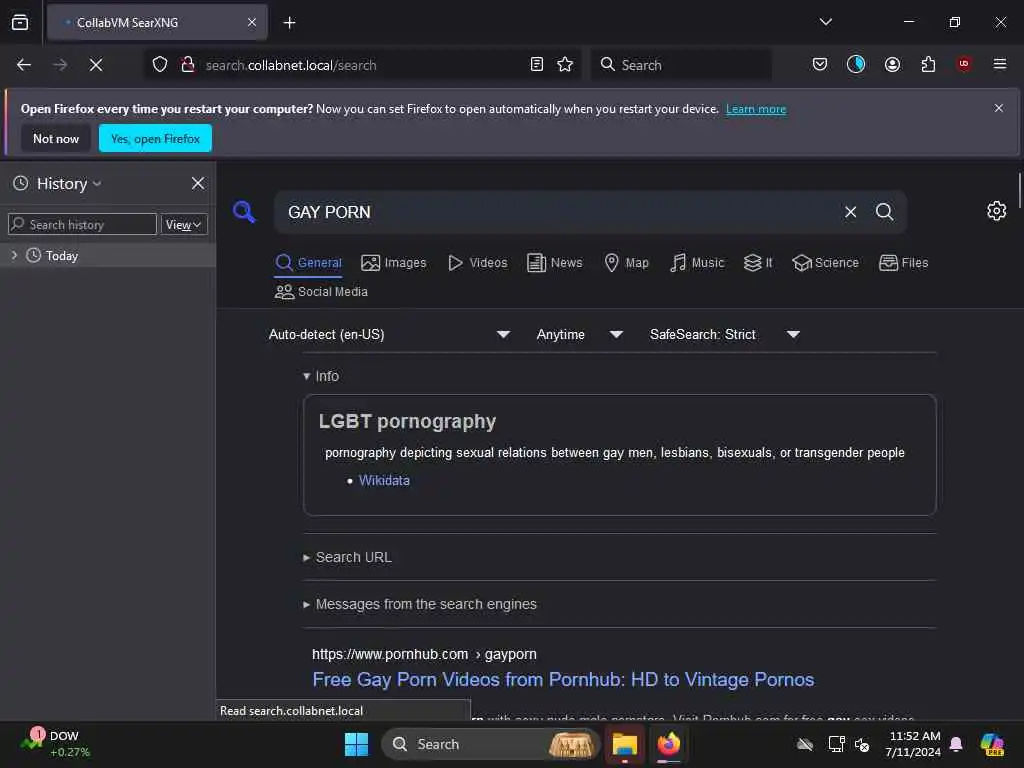Click the address bar URL
The width and height of the screenshot is (1024, 768).
click(x=291, y=65)
